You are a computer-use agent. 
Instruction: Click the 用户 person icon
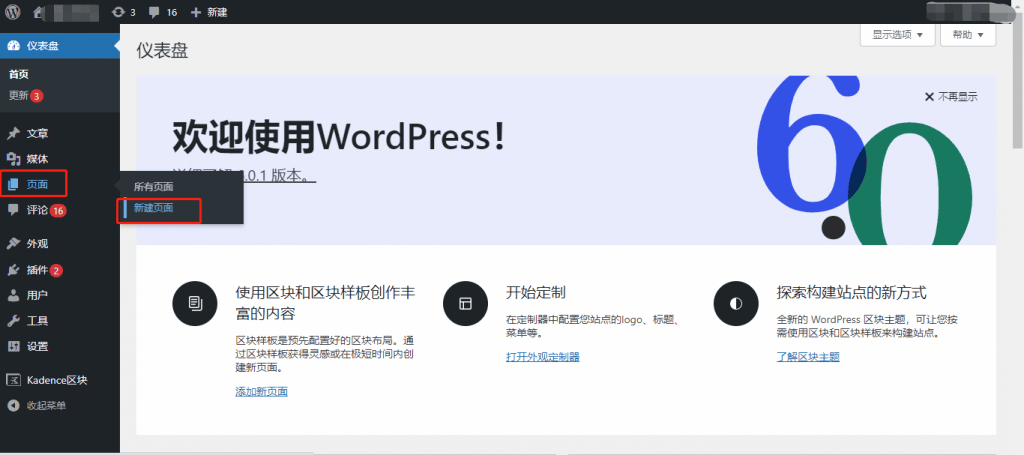[13, 295]
